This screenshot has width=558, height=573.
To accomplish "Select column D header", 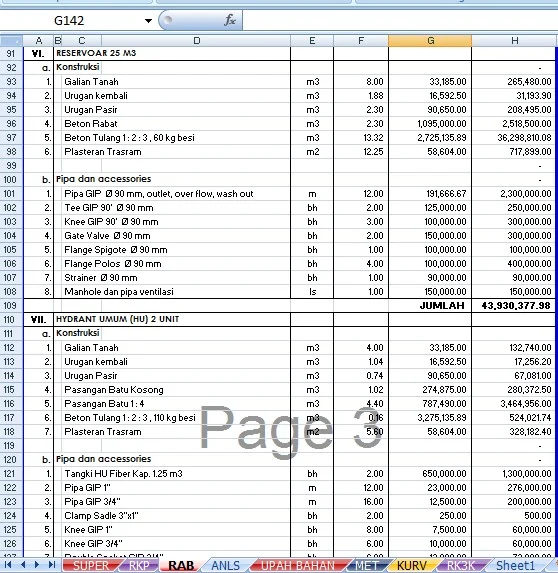I will (196, 41).
